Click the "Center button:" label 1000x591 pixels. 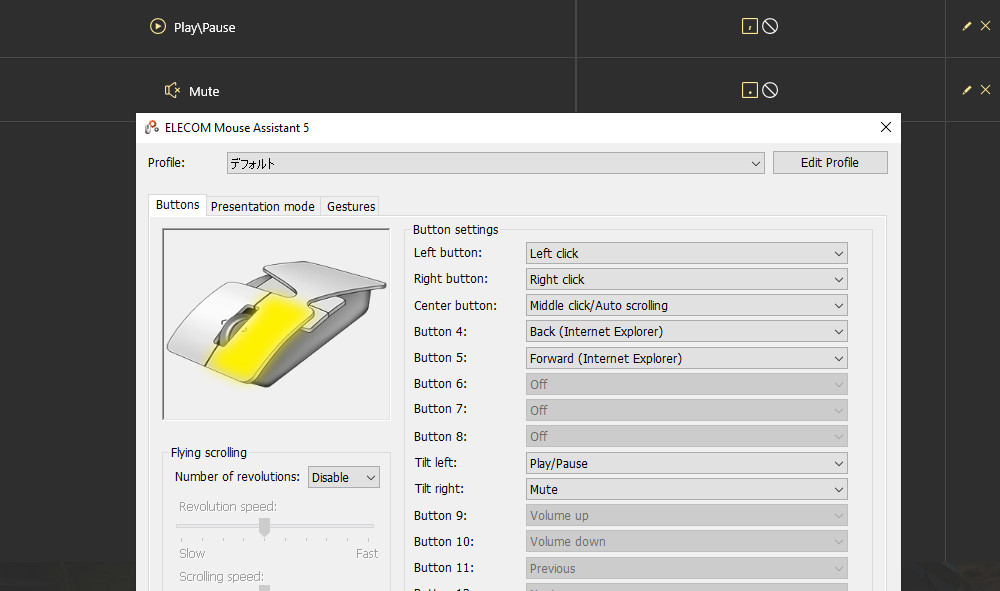coord(455,305)
